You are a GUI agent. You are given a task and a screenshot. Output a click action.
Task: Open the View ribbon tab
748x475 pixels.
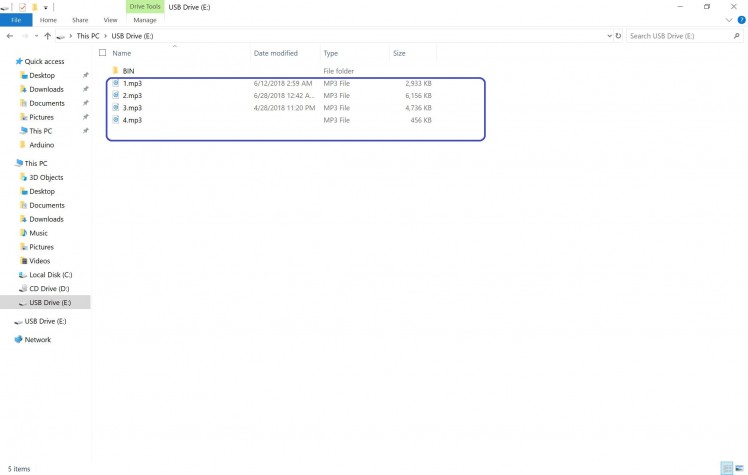click(x=110, y=20)
